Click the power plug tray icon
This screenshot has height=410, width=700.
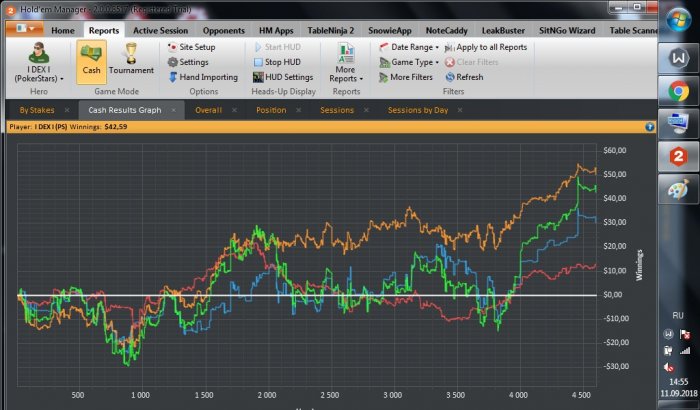tap(668, 351)
